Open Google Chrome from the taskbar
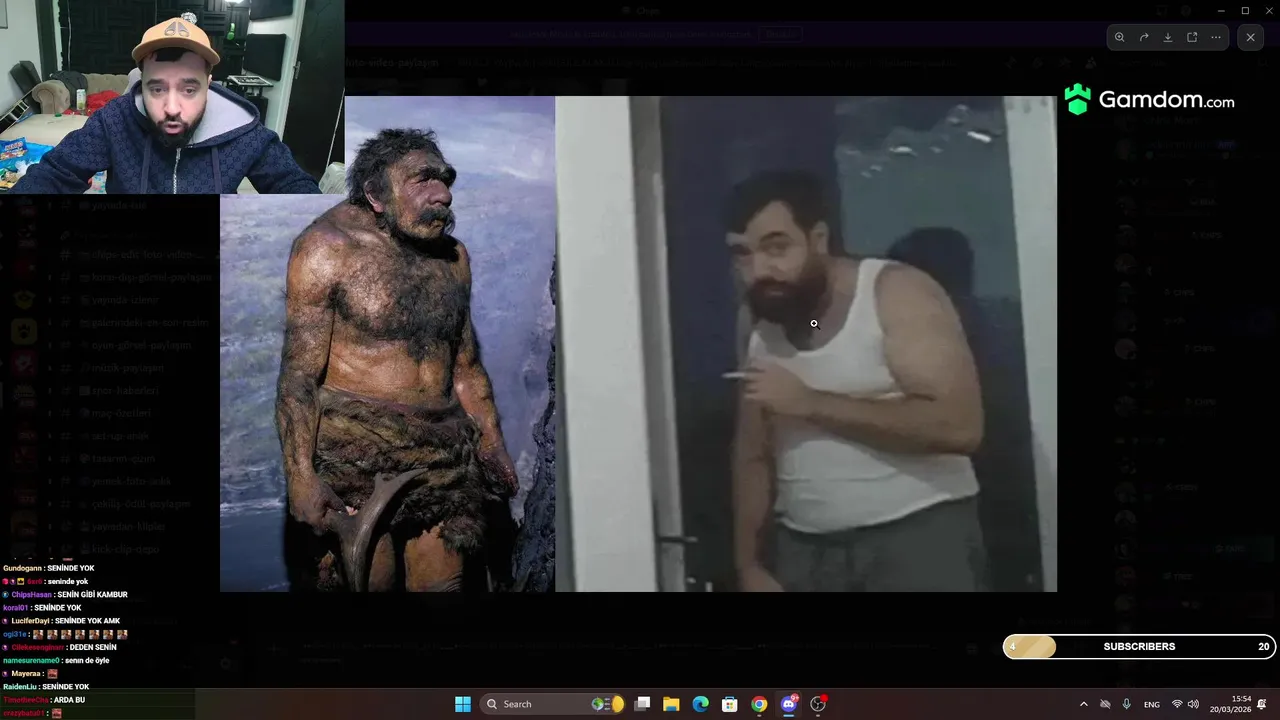The image size is (1280, 720). coord(759,704)
